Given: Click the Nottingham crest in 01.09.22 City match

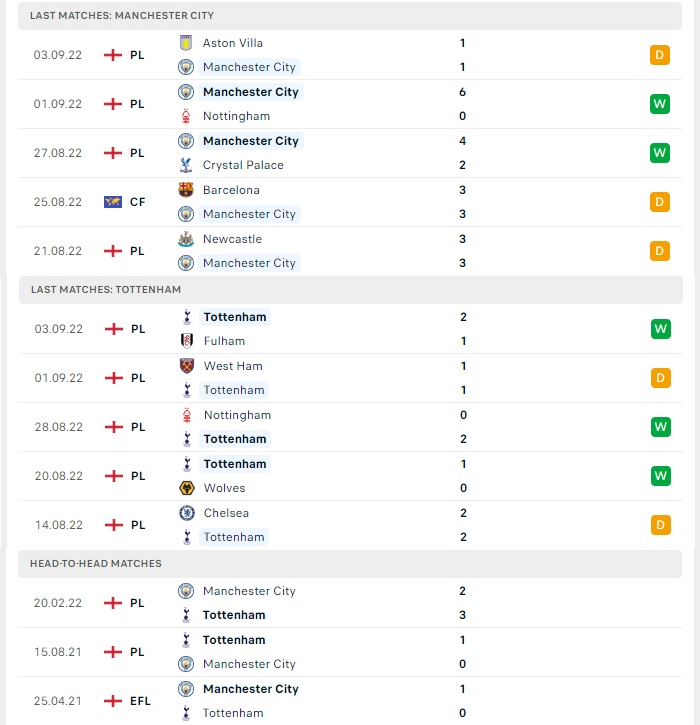Looking at the screenshot, I should (x=186, y=116).
